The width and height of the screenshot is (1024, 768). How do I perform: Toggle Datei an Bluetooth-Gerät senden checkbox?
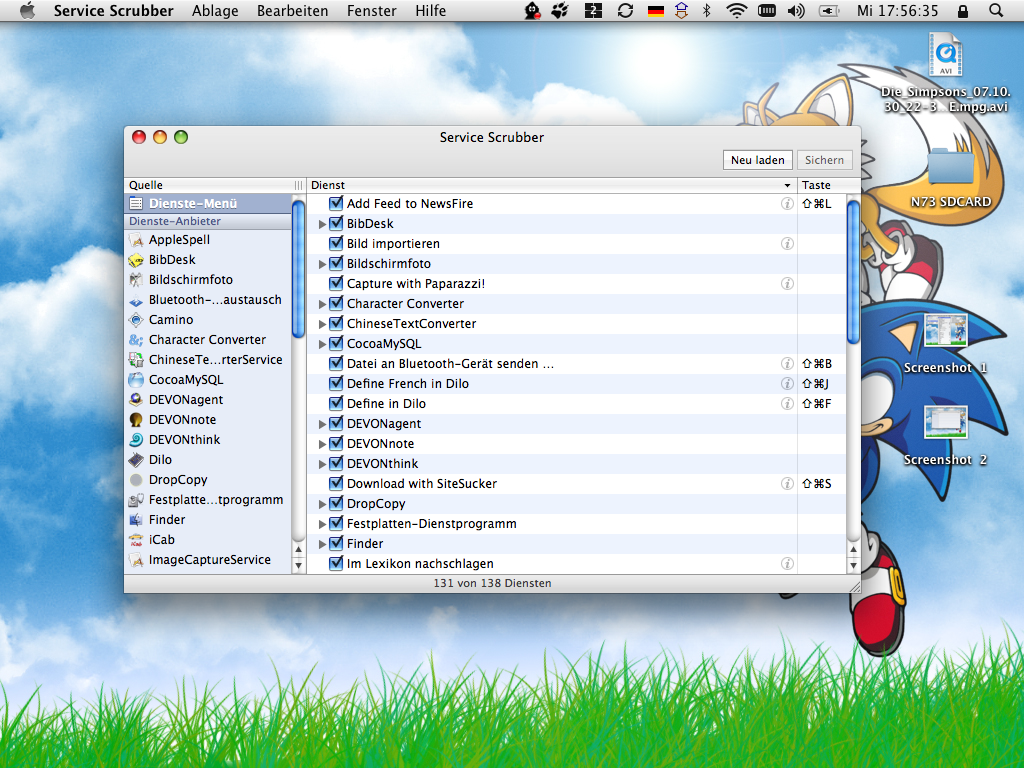336,363
